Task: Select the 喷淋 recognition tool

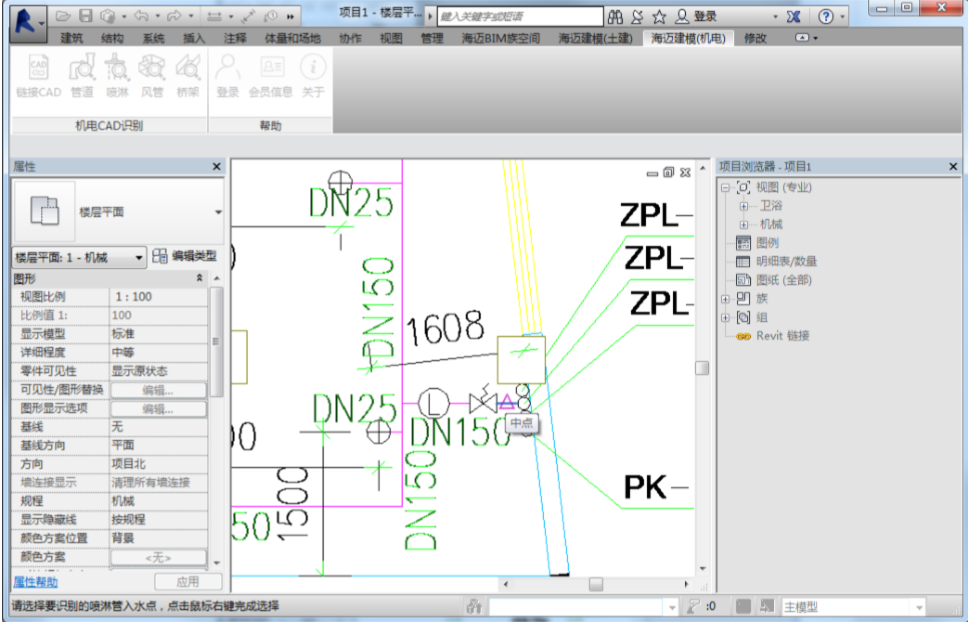Action: click(x=117, y=77)
